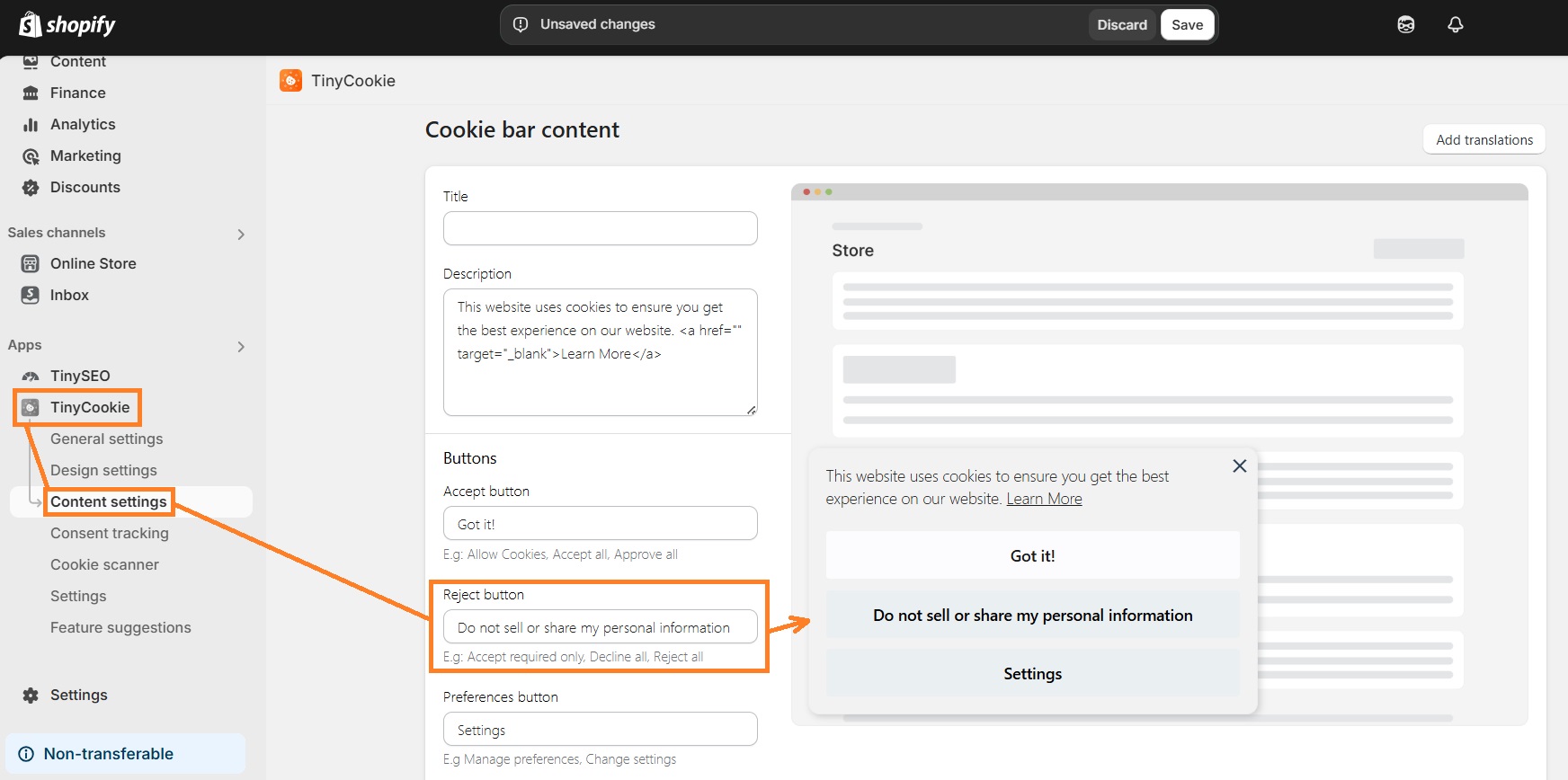
Task: Select the TinySEO app icon
Action: [31, 376]
